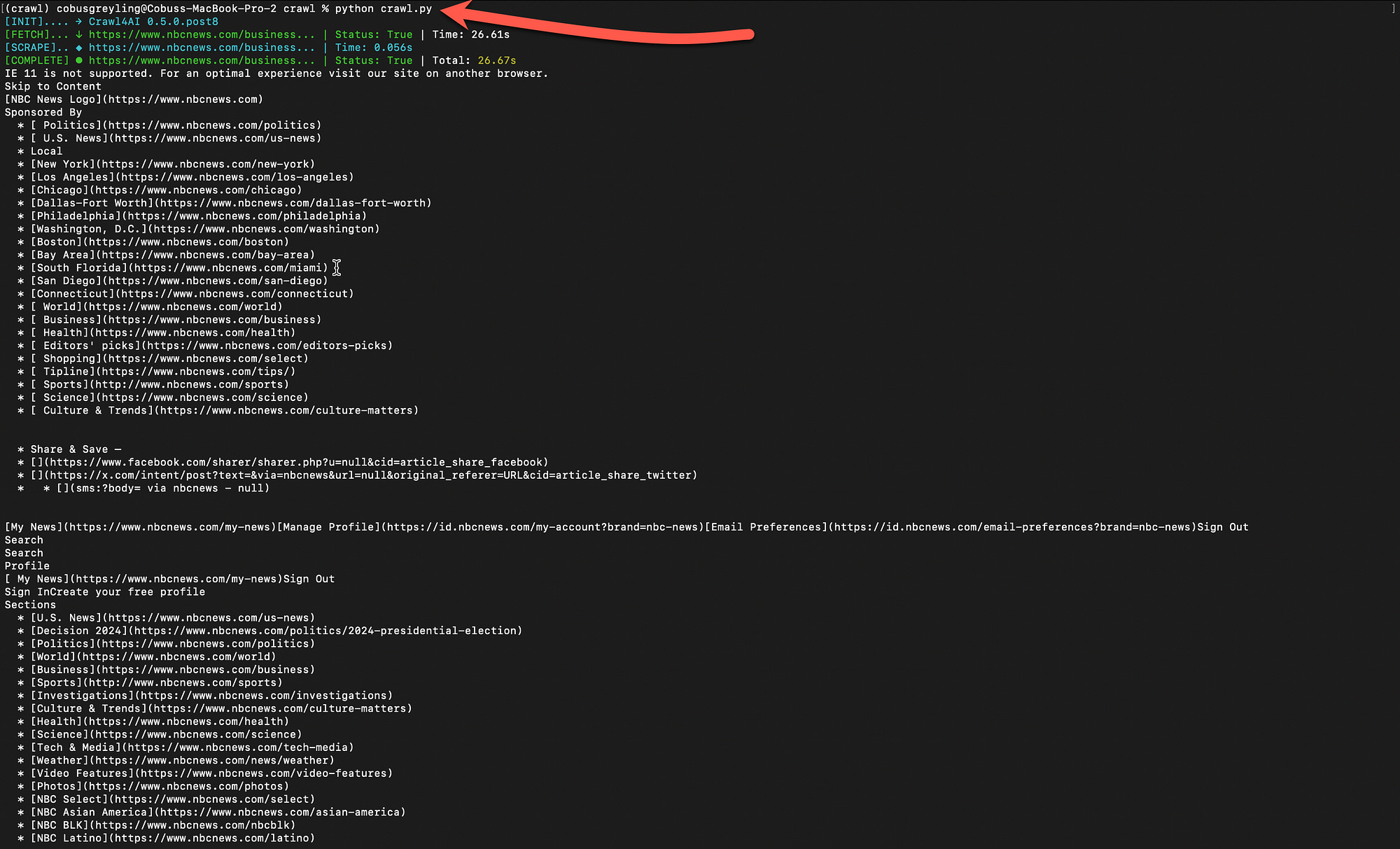
Task: Click the 'Total: 26.67s' value
Action: pos(474,60)
